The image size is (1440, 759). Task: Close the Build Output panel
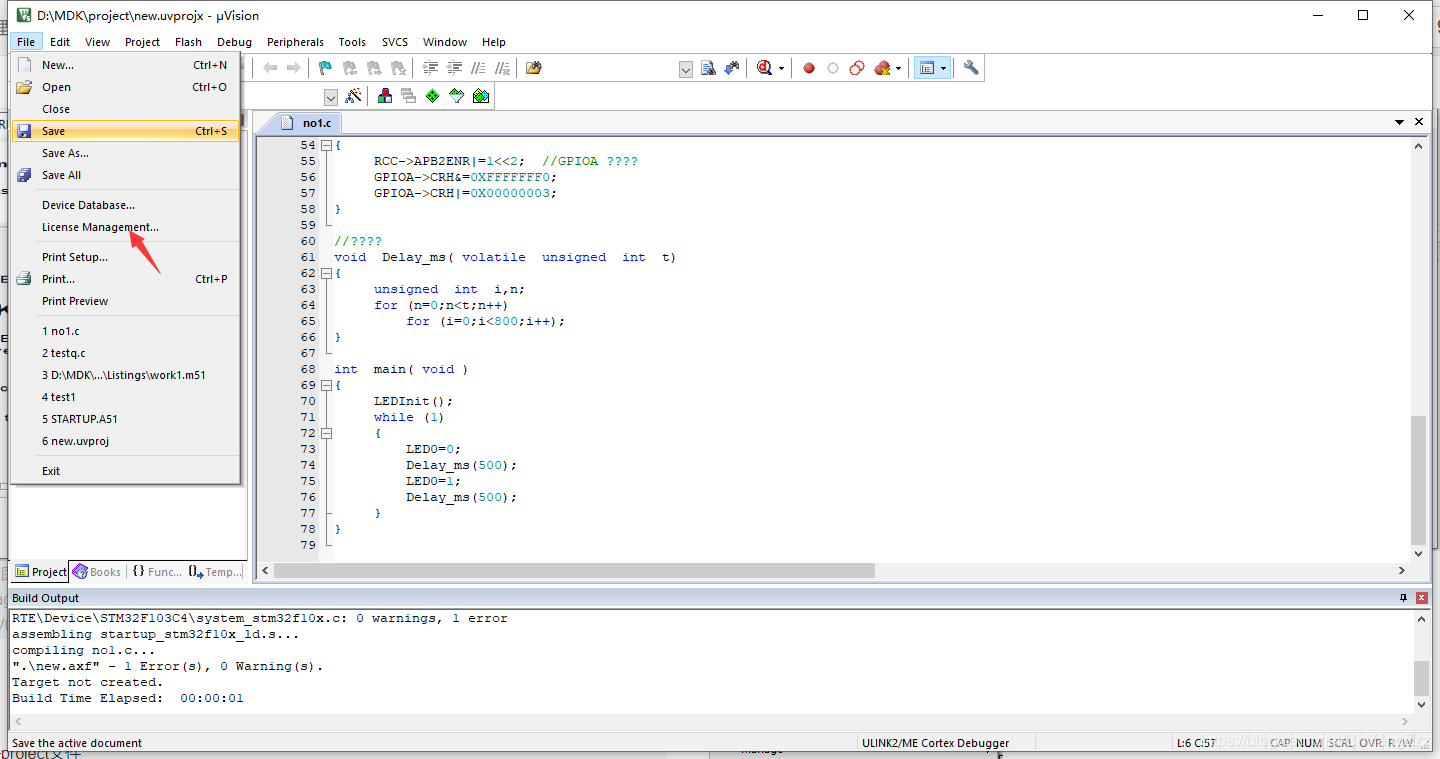1421,597
